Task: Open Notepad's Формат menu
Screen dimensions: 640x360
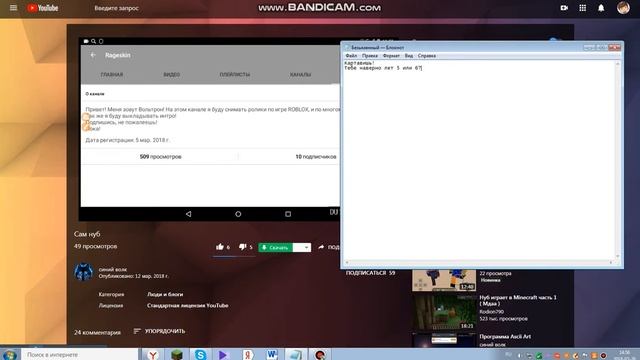Action: 391,56
